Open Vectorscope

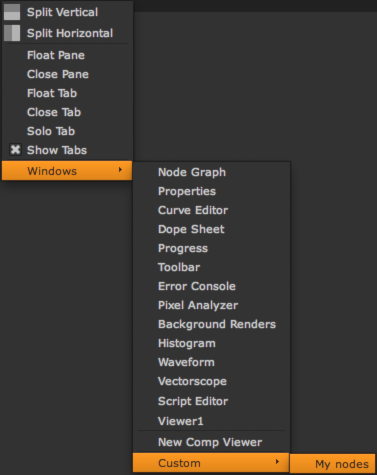point(192,381)
